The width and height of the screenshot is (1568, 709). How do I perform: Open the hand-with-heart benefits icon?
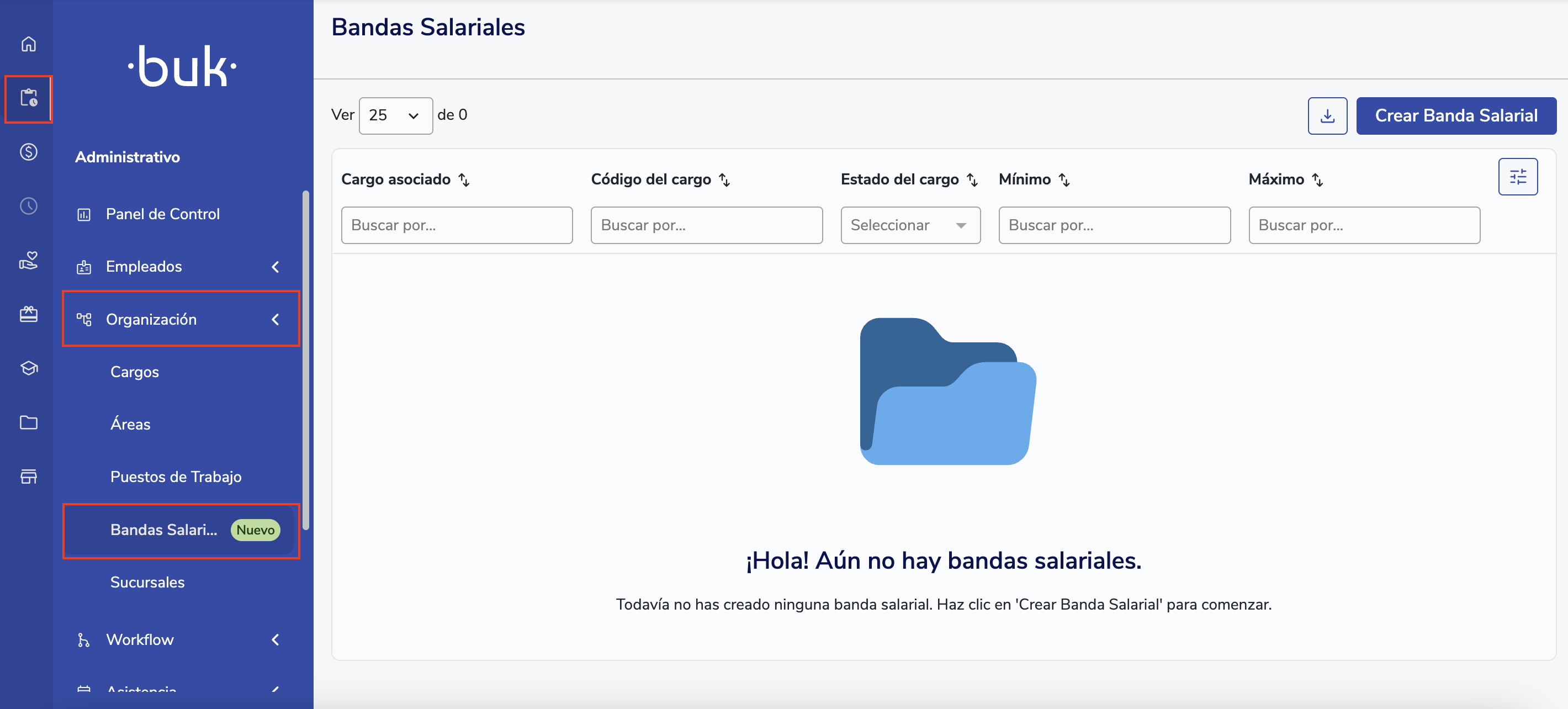[x=29, y=261]
